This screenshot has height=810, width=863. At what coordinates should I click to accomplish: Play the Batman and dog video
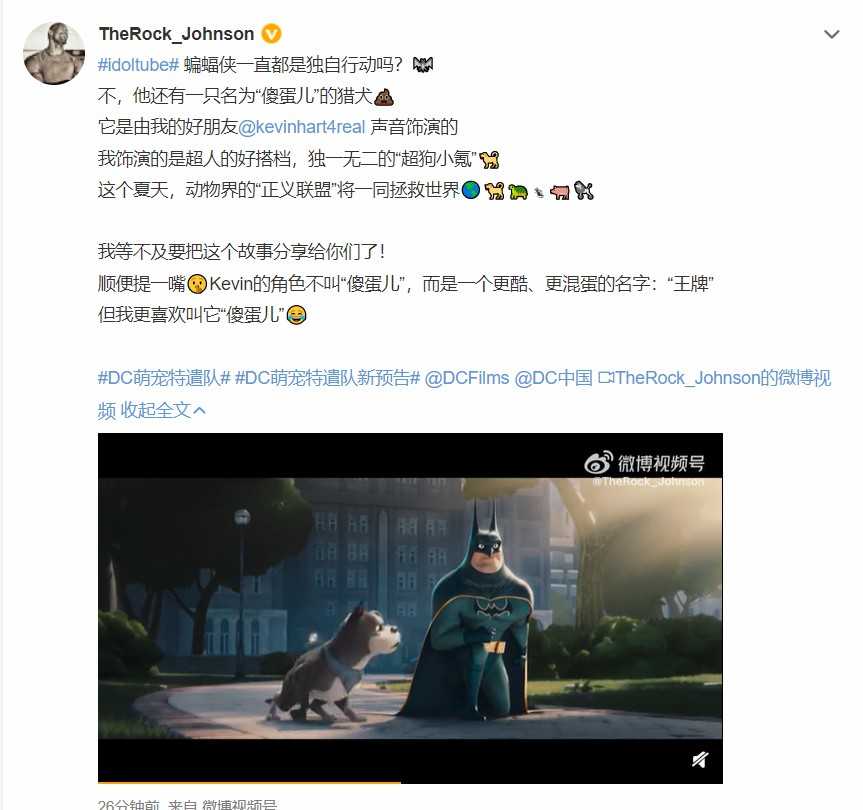click(x=410, y=608)
